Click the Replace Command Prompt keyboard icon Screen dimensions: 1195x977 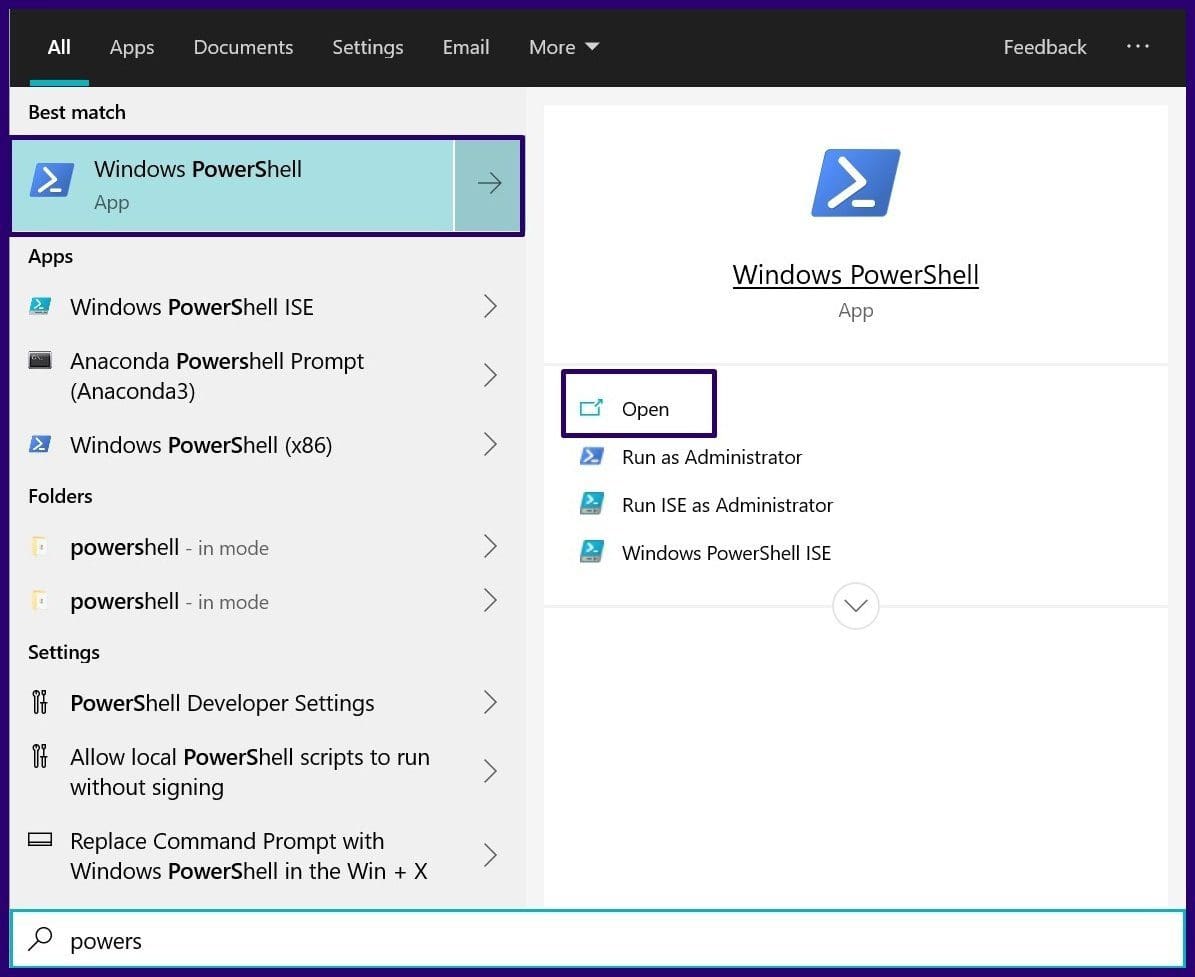click(x=40, y=840)
